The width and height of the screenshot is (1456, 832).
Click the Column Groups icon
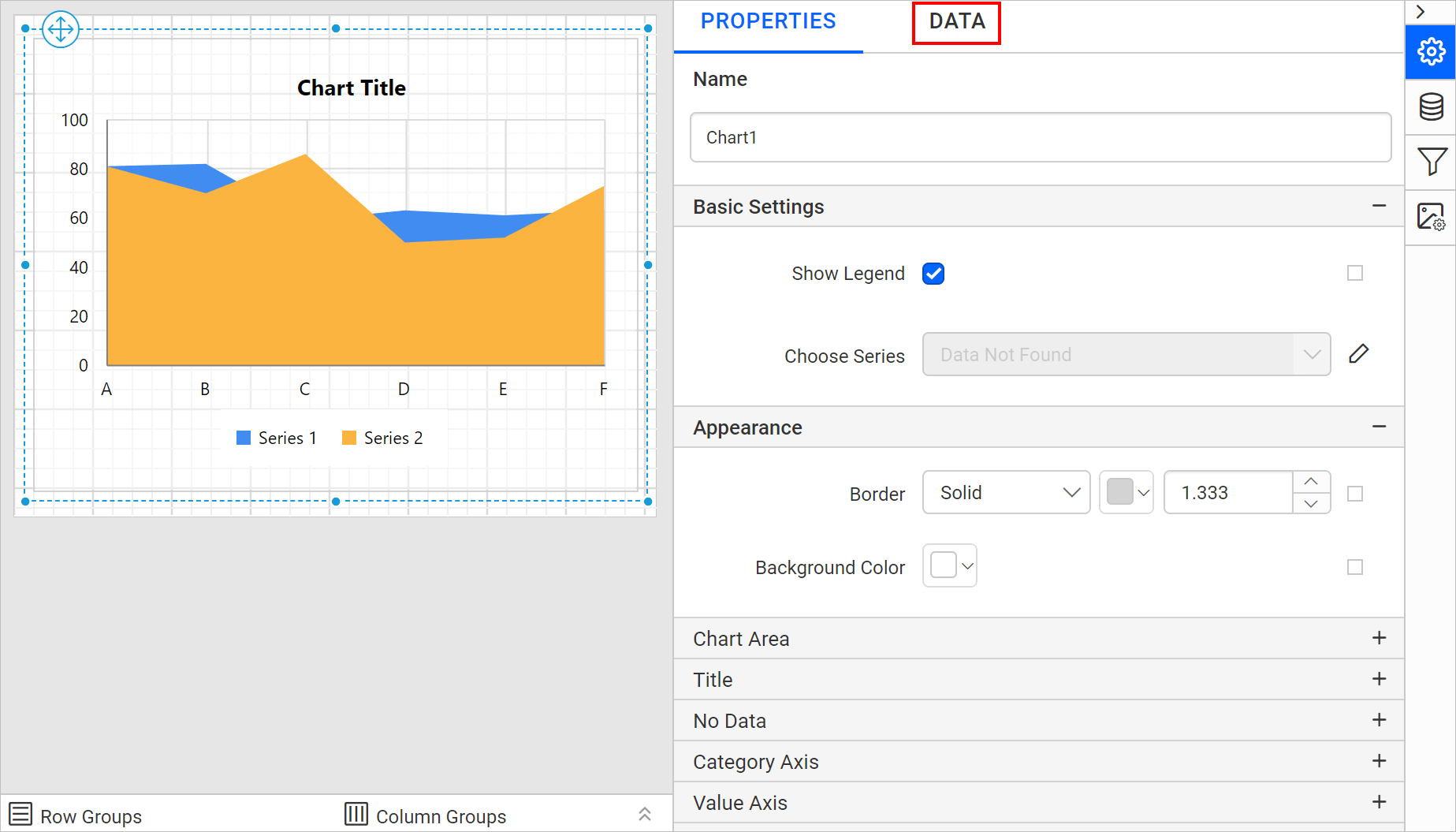[x=356, y=813]
